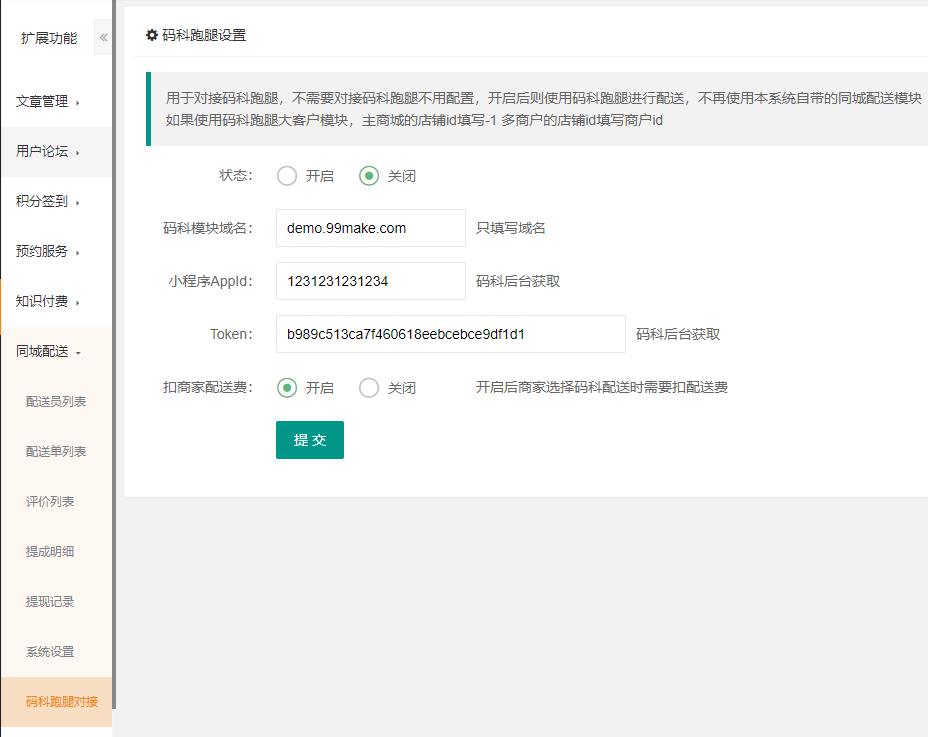
Task: Collapse the 同城配送 menu
Action: 48,351
